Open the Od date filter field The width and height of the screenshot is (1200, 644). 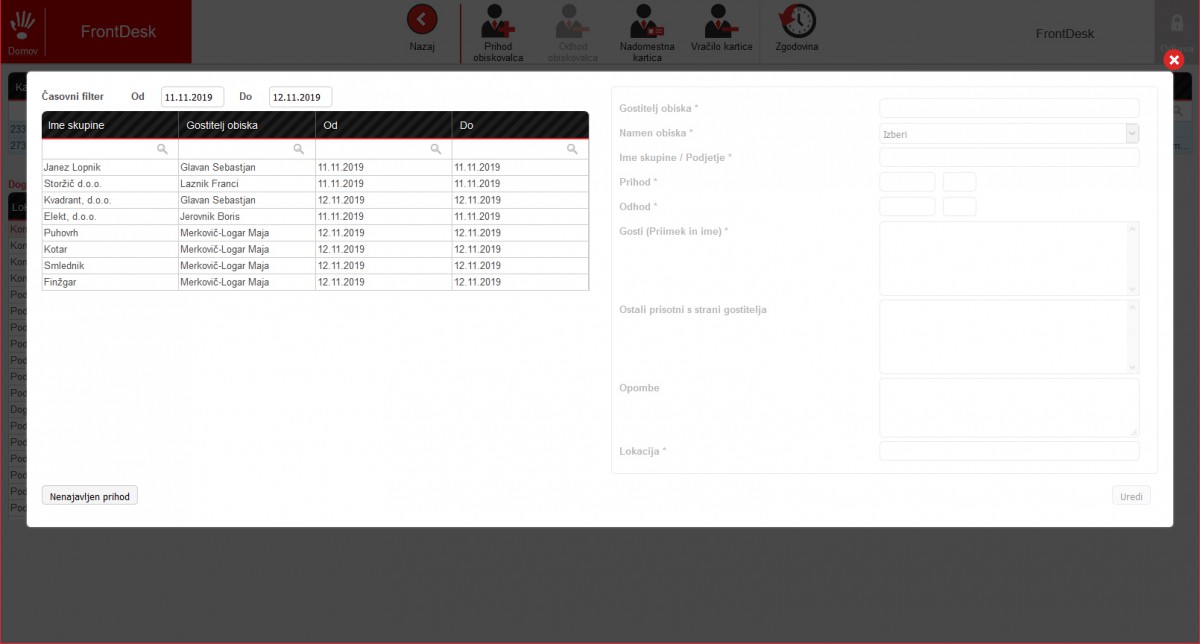pos(192,97)
